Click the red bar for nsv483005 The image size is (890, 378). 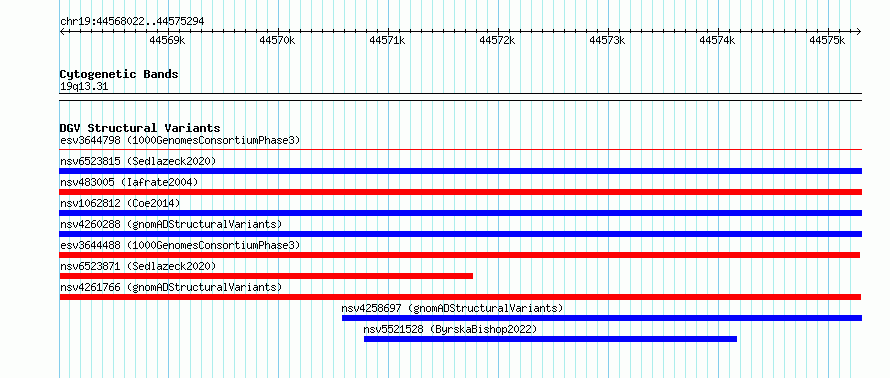[x=460, y=192]
